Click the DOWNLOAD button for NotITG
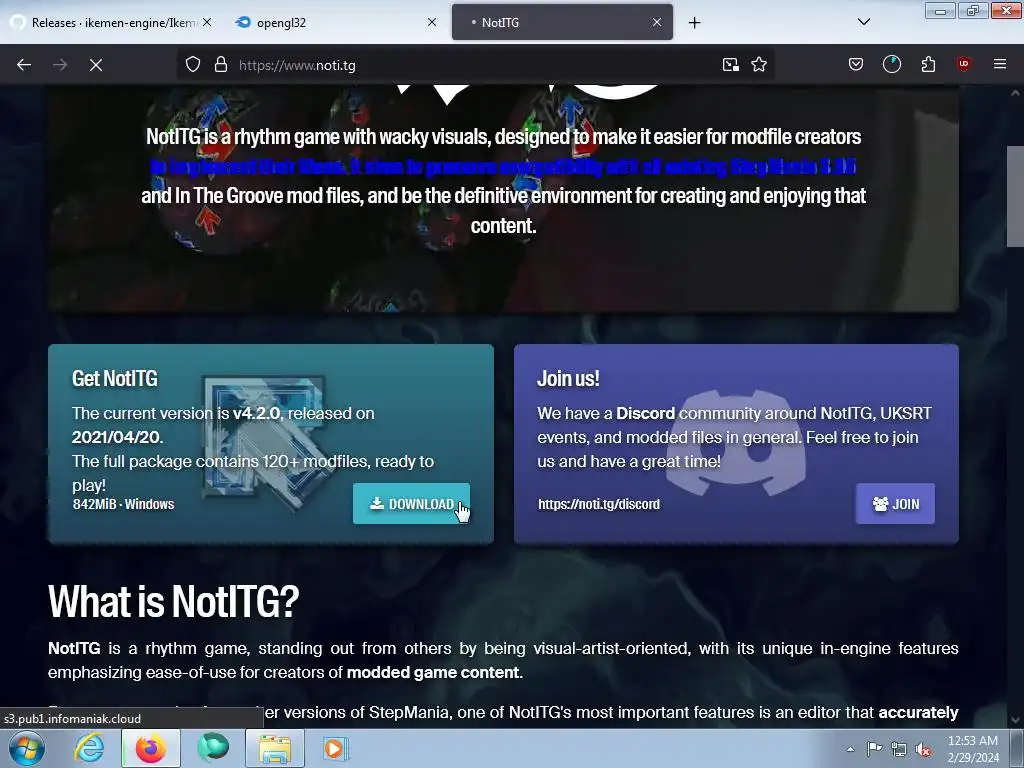Screen dimensions: 1024x768 (x=411, y=504)
